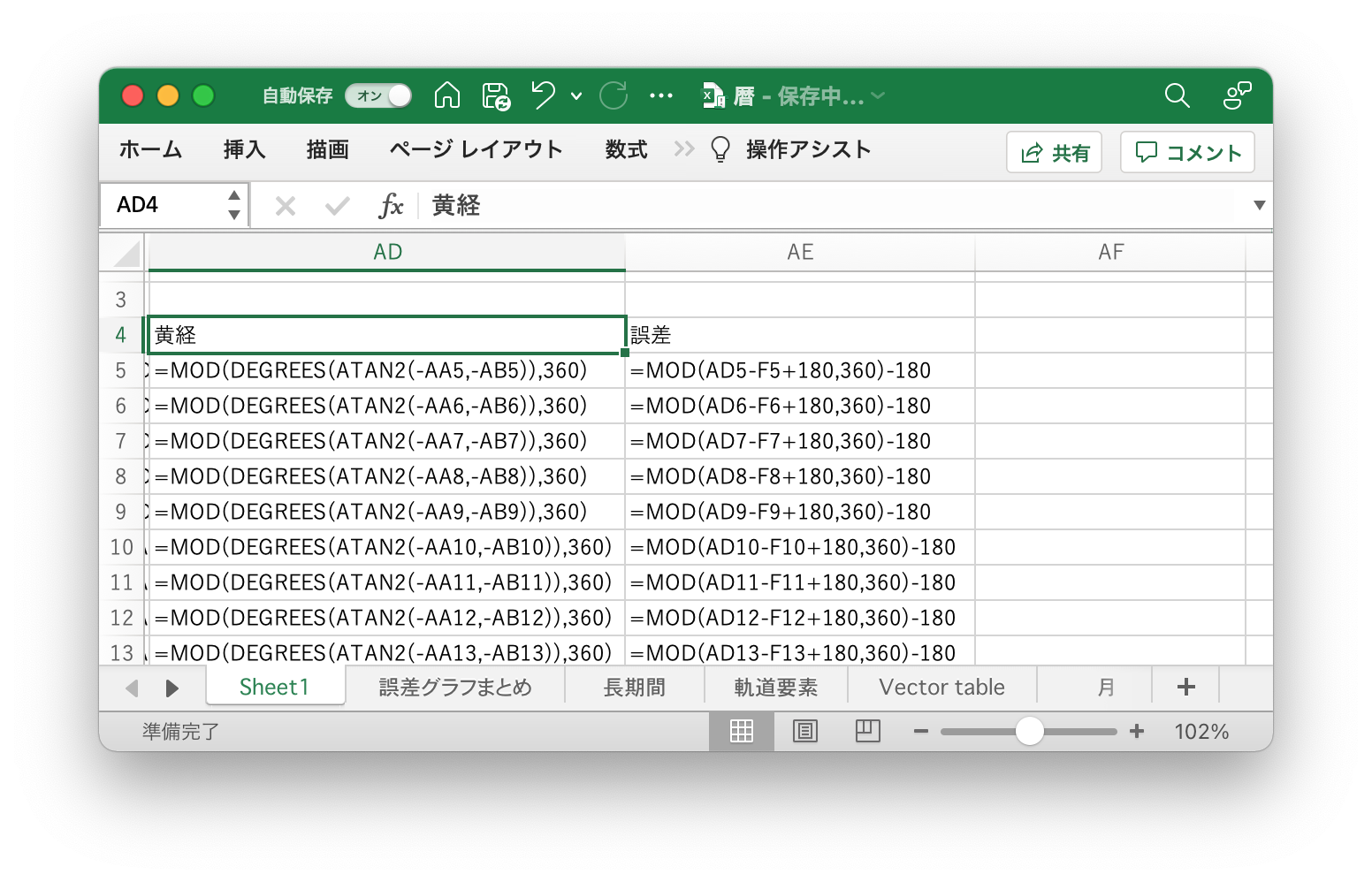Click the formula bar containing 黄経
Viewport: 1372px width, 882px height.
(831, 206)
